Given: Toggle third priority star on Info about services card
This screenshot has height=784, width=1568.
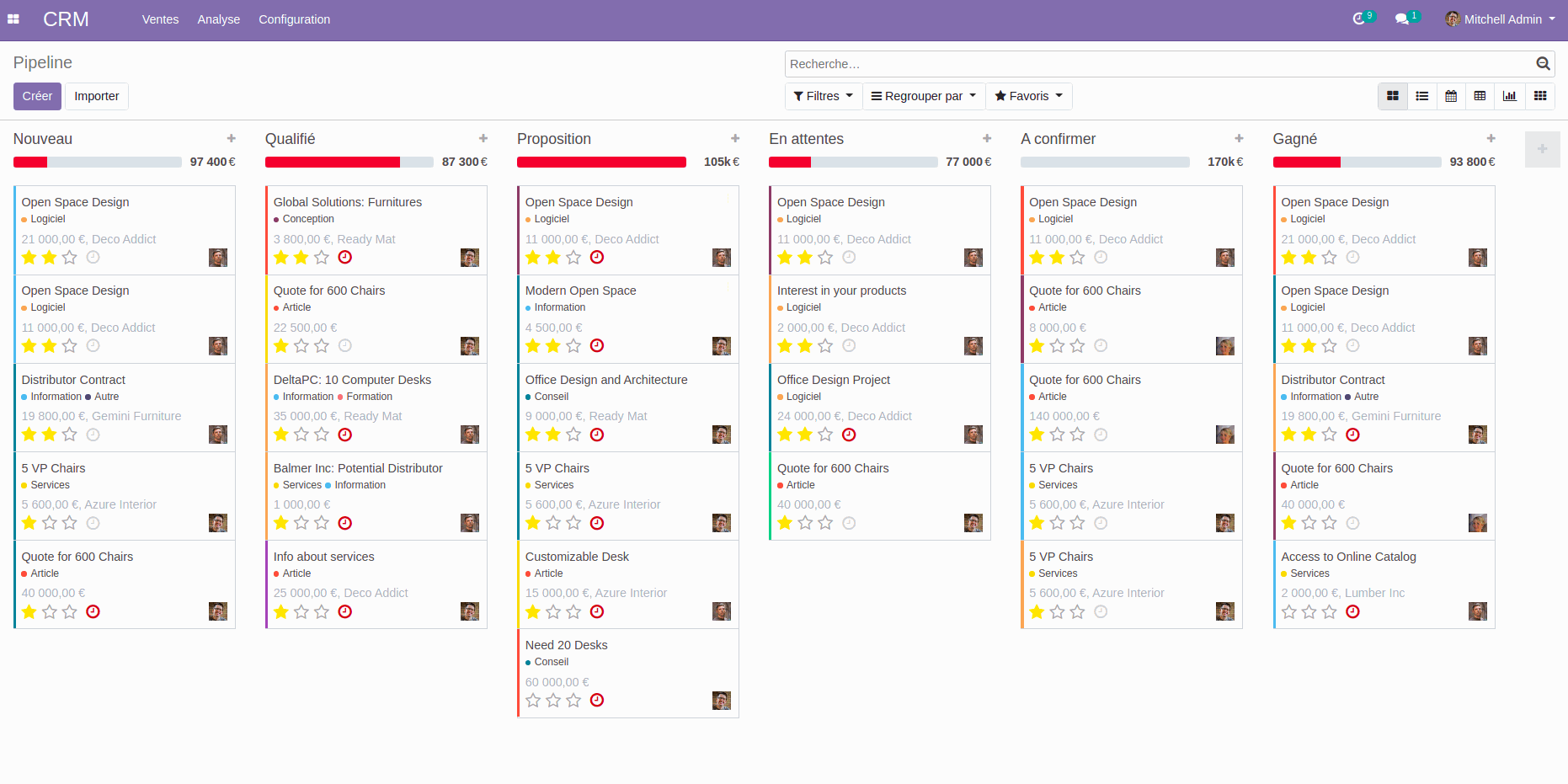Looking at the screenshot, I should pos(322,611).
